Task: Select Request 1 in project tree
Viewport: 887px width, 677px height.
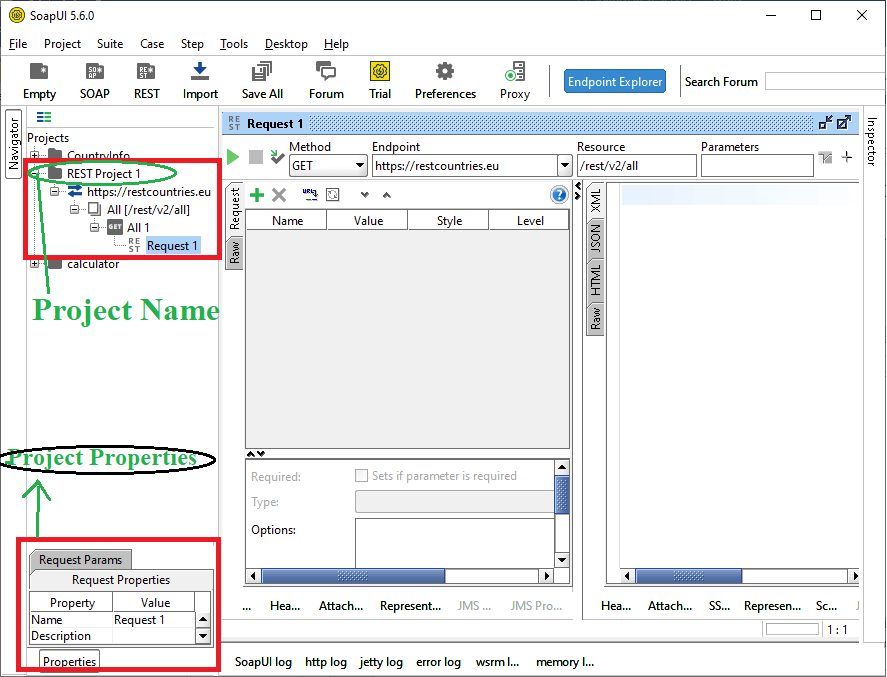Action: [x=172, y=245]
